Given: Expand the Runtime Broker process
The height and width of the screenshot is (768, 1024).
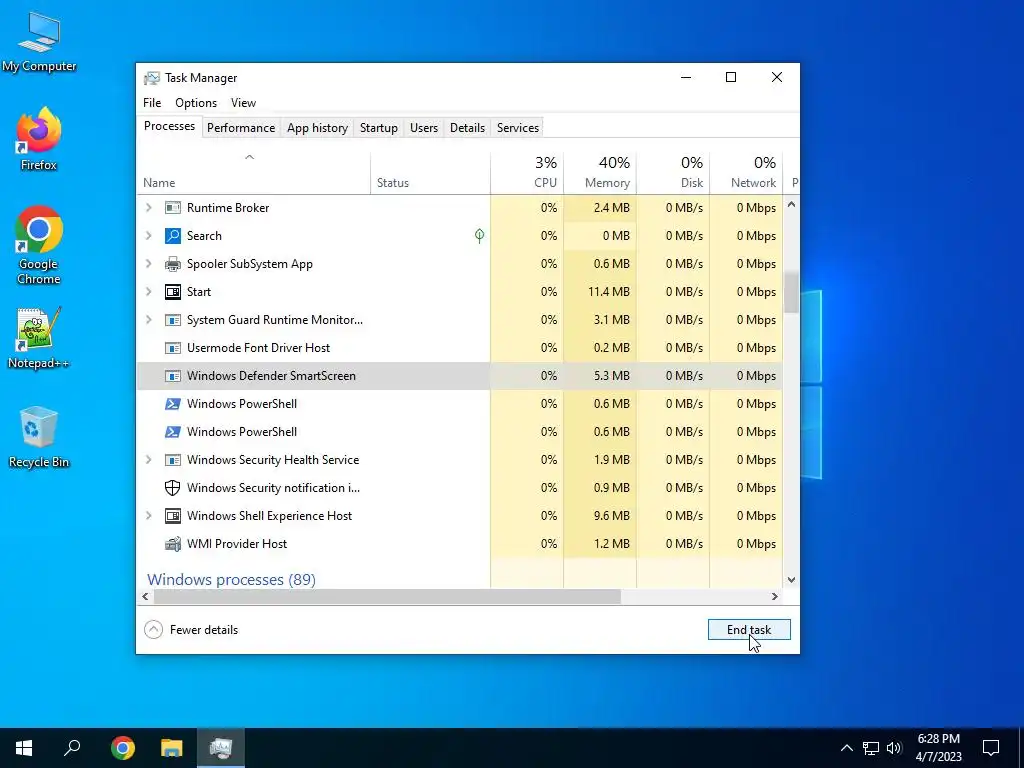Looking at the screenshot, I should [x=149, y=208].
